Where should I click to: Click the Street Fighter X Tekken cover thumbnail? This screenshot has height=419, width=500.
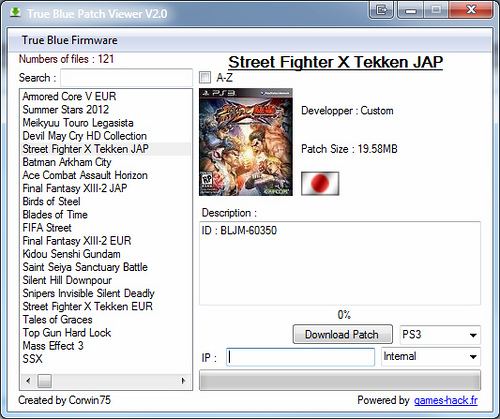pos(246,142)
